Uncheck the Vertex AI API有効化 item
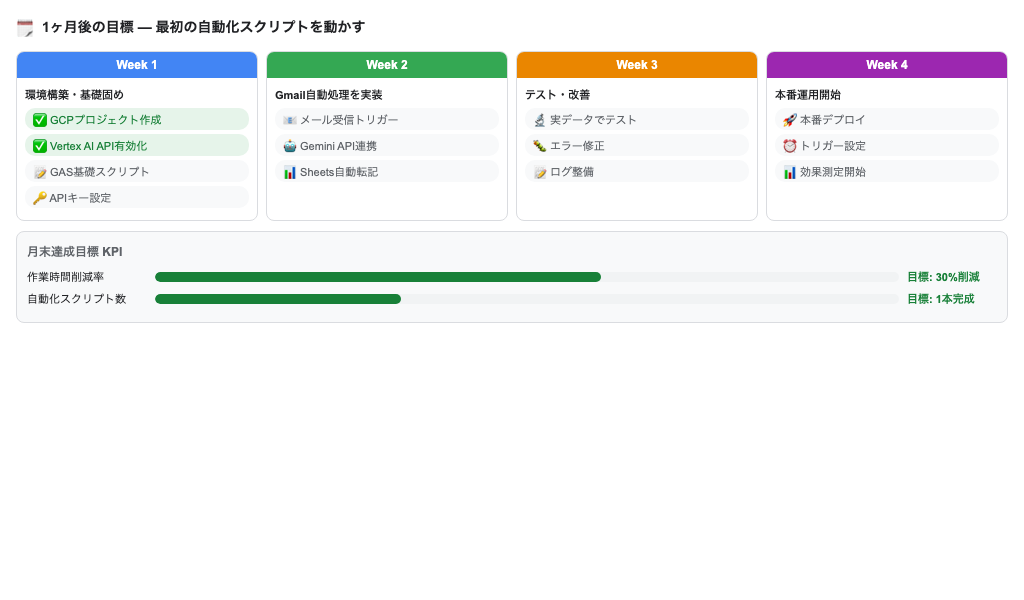1024x600 pixels. point(40,145)
